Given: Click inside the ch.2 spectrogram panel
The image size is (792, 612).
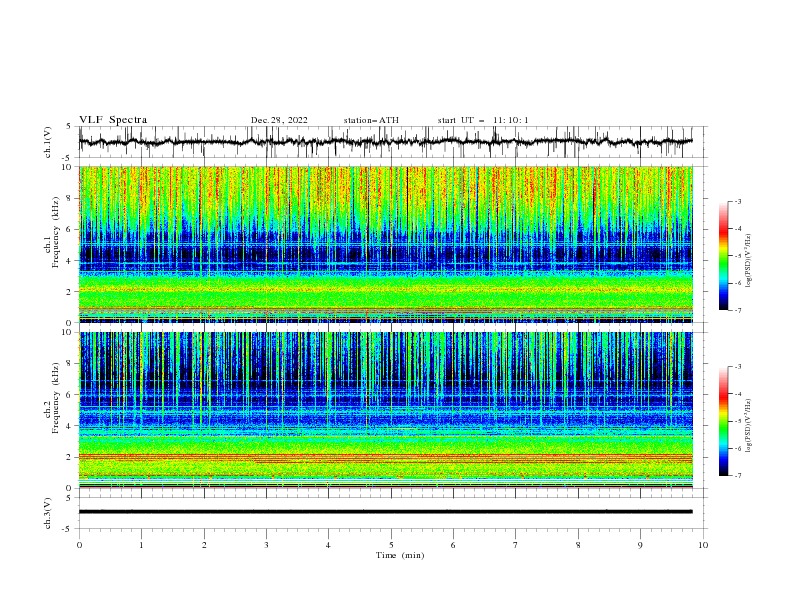Looking at the screenshot, I should (x=386, y=410).
